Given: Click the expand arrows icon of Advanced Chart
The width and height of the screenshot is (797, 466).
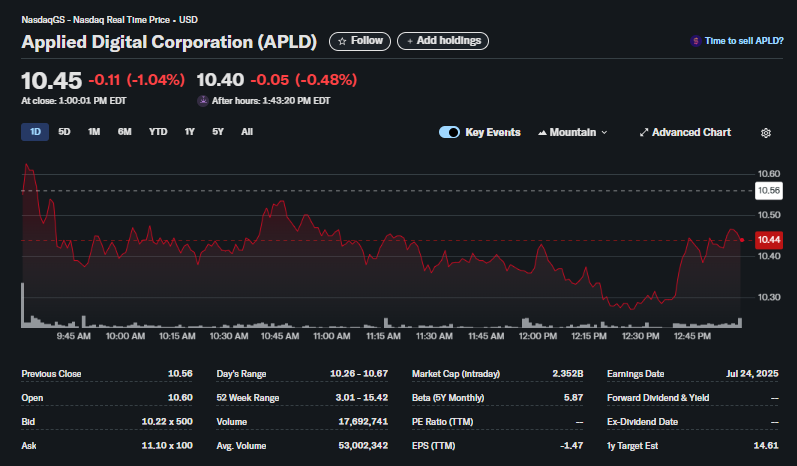Looking at the screenshot, I should coord(643,133).
